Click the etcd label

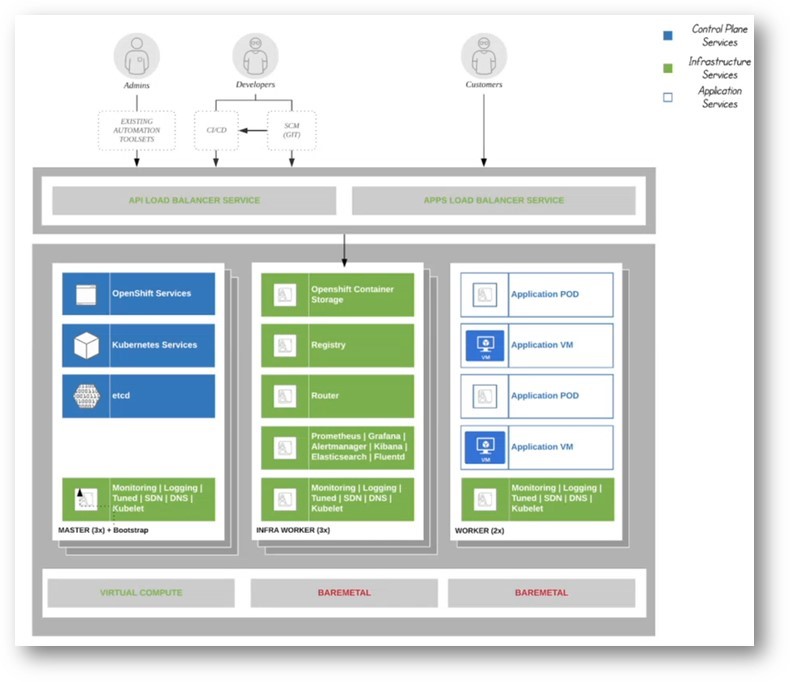point(121,395)
